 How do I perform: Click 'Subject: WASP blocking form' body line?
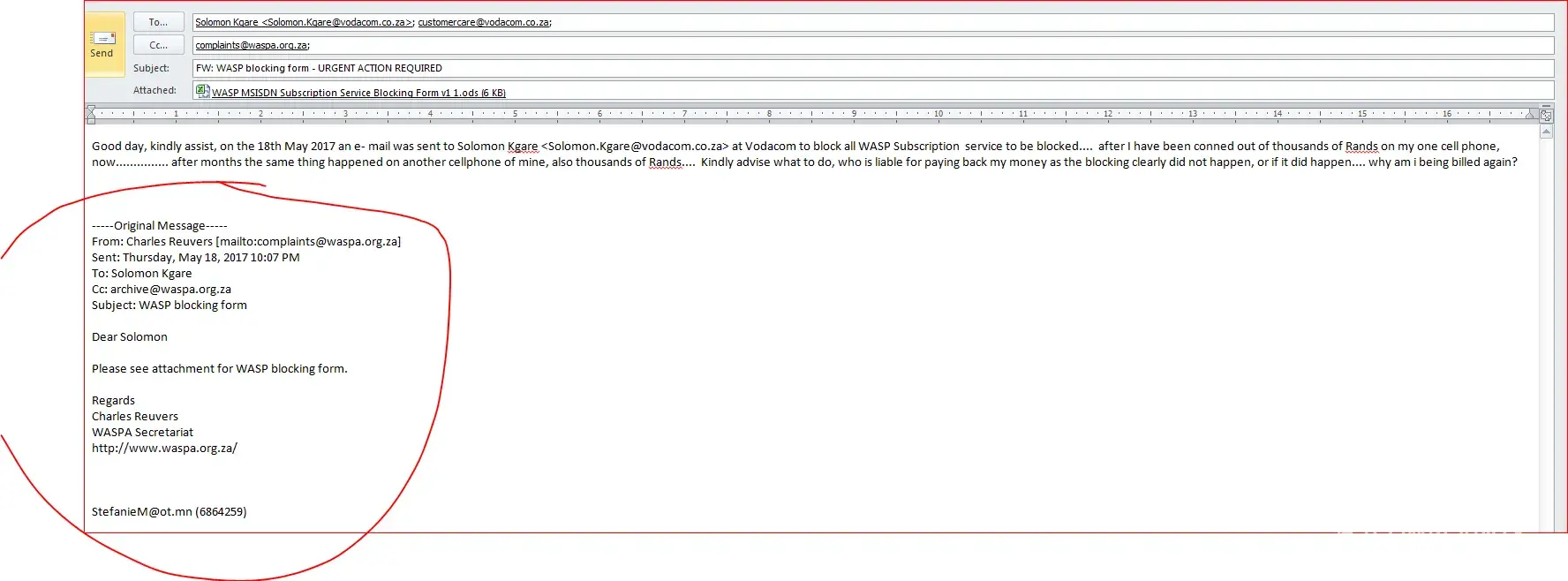tap(170, 306)
